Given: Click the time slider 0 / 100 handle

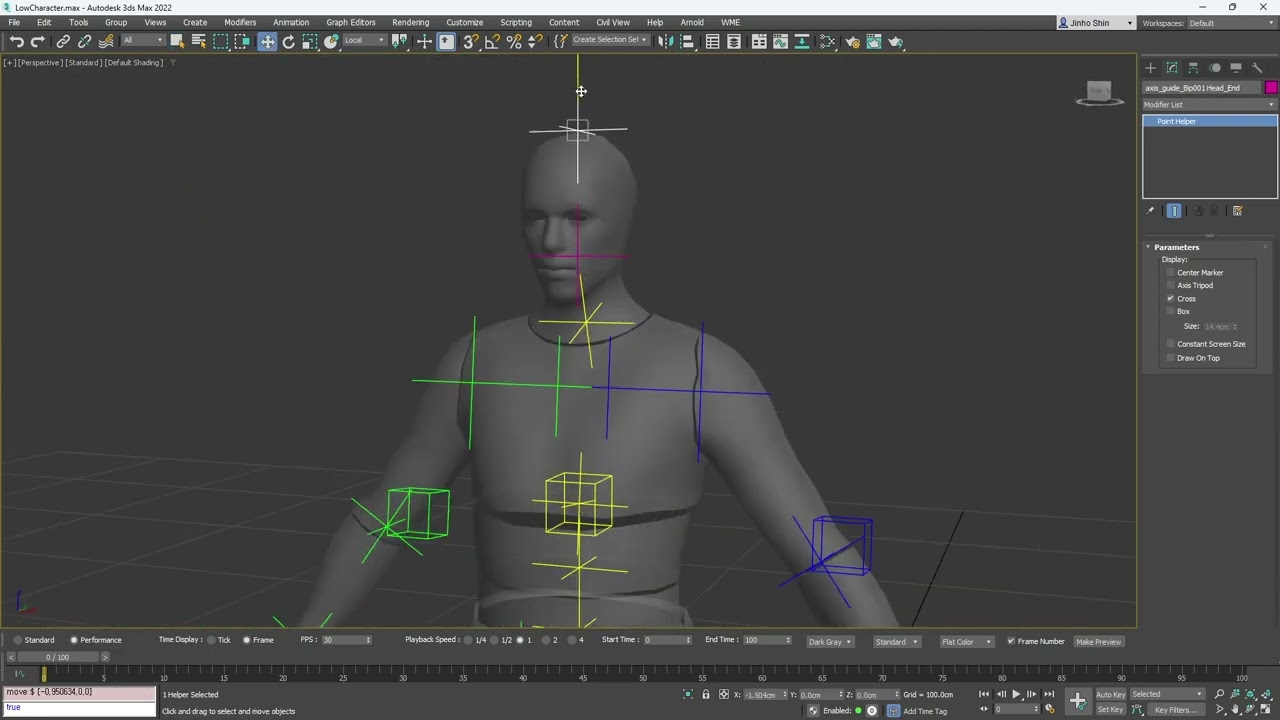Looking at the screenshot, I should click(x=57, y=657).
